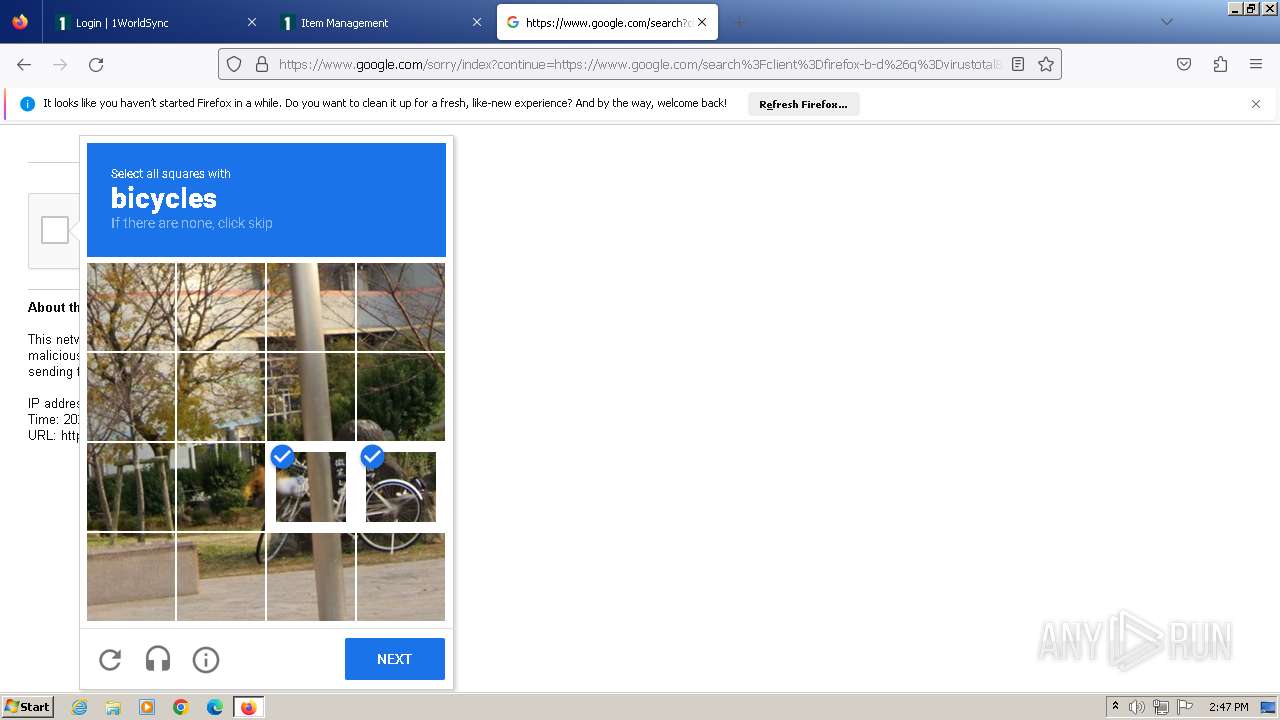Dismiss the Firefox notification bar

click(1256, 104)
